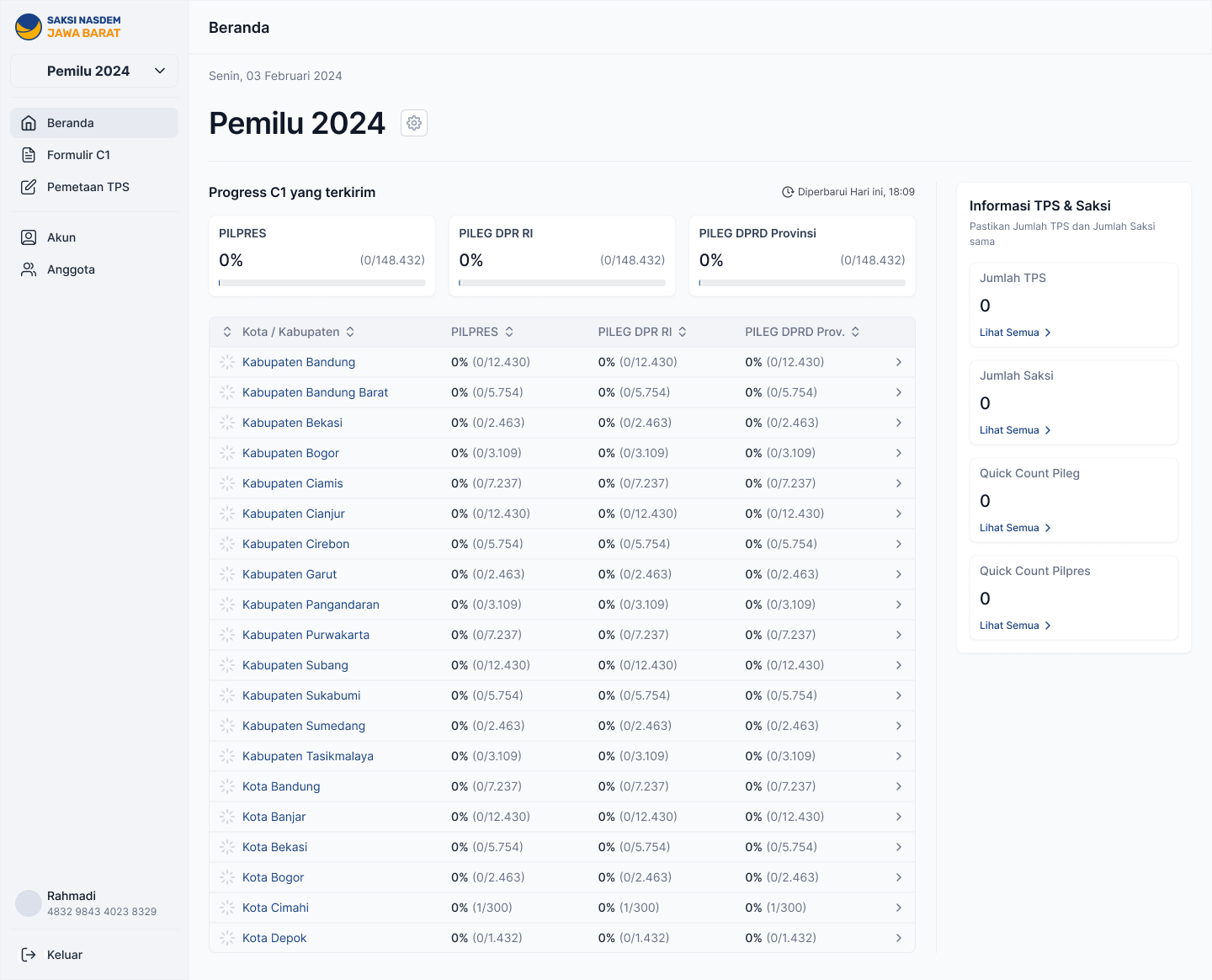Viewport: 1212px width, 980px height.
Task: Click spinner icon for Kabupaten Garut
Action: pyautogui.click(x=227, y=574)
